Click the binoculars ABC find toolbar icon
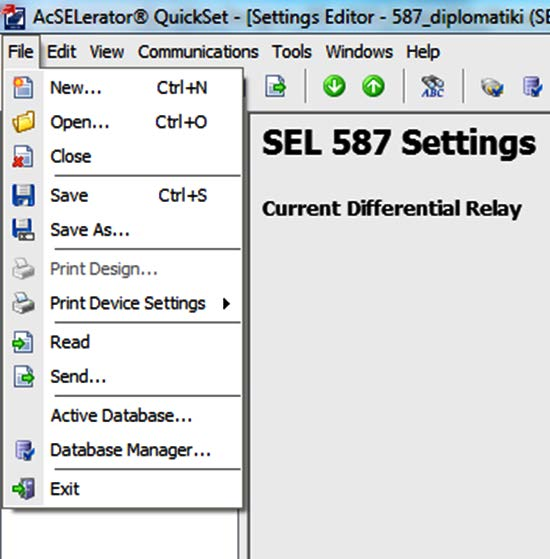The height and width of the screenshot is (559, 550). (x=432, y=86)
